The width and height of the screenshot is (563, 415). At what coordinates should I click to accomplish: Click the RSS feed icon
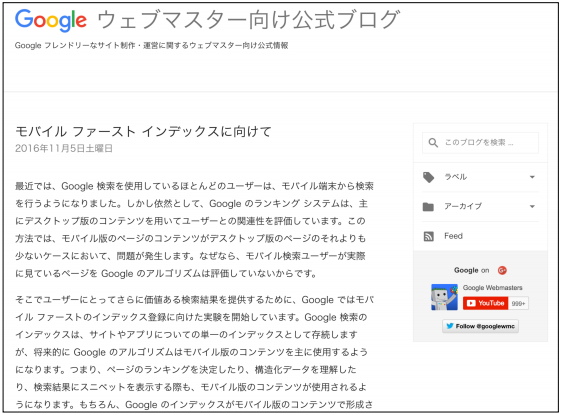point(429,236)
